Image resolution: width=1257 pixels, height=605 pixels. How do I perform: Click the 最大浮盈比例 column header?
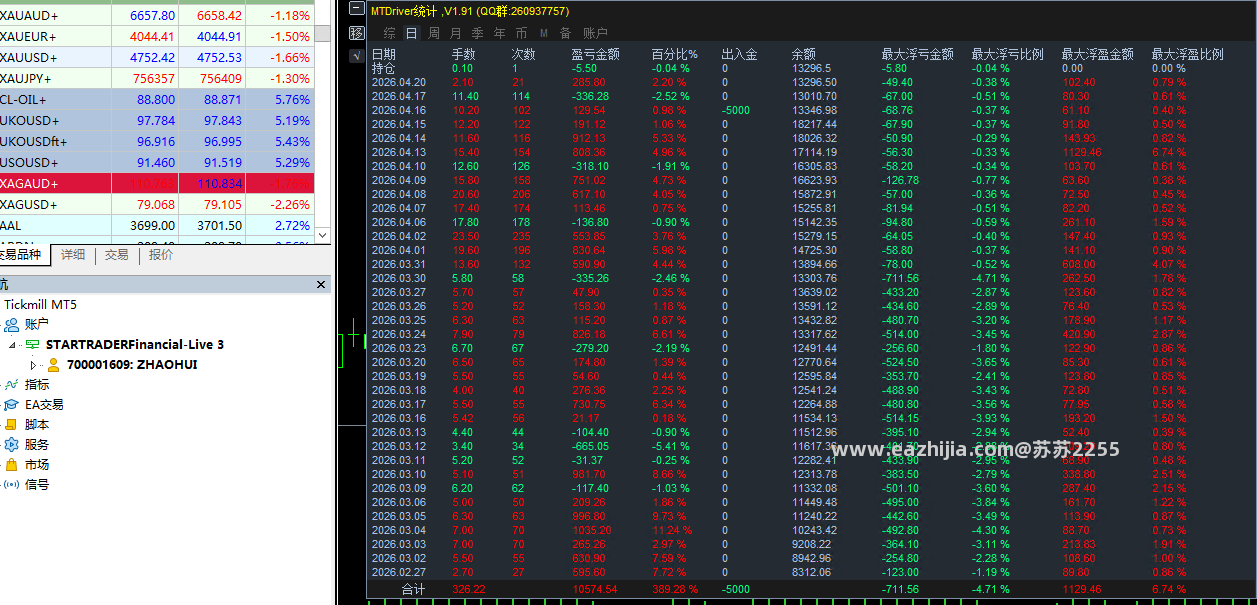coord(1188,54)
